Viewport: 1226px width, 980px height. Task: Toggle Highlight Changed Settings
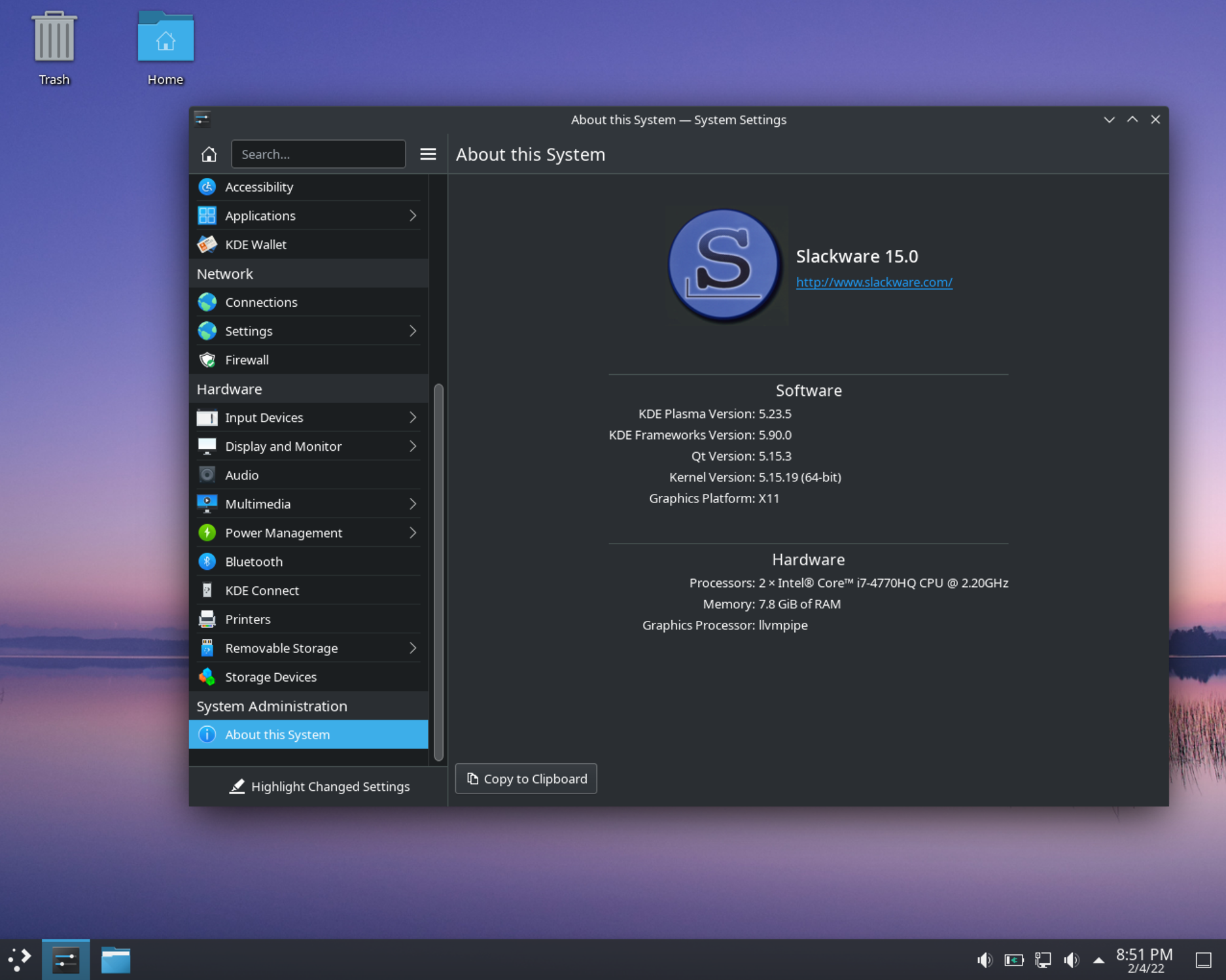[319, 786]
